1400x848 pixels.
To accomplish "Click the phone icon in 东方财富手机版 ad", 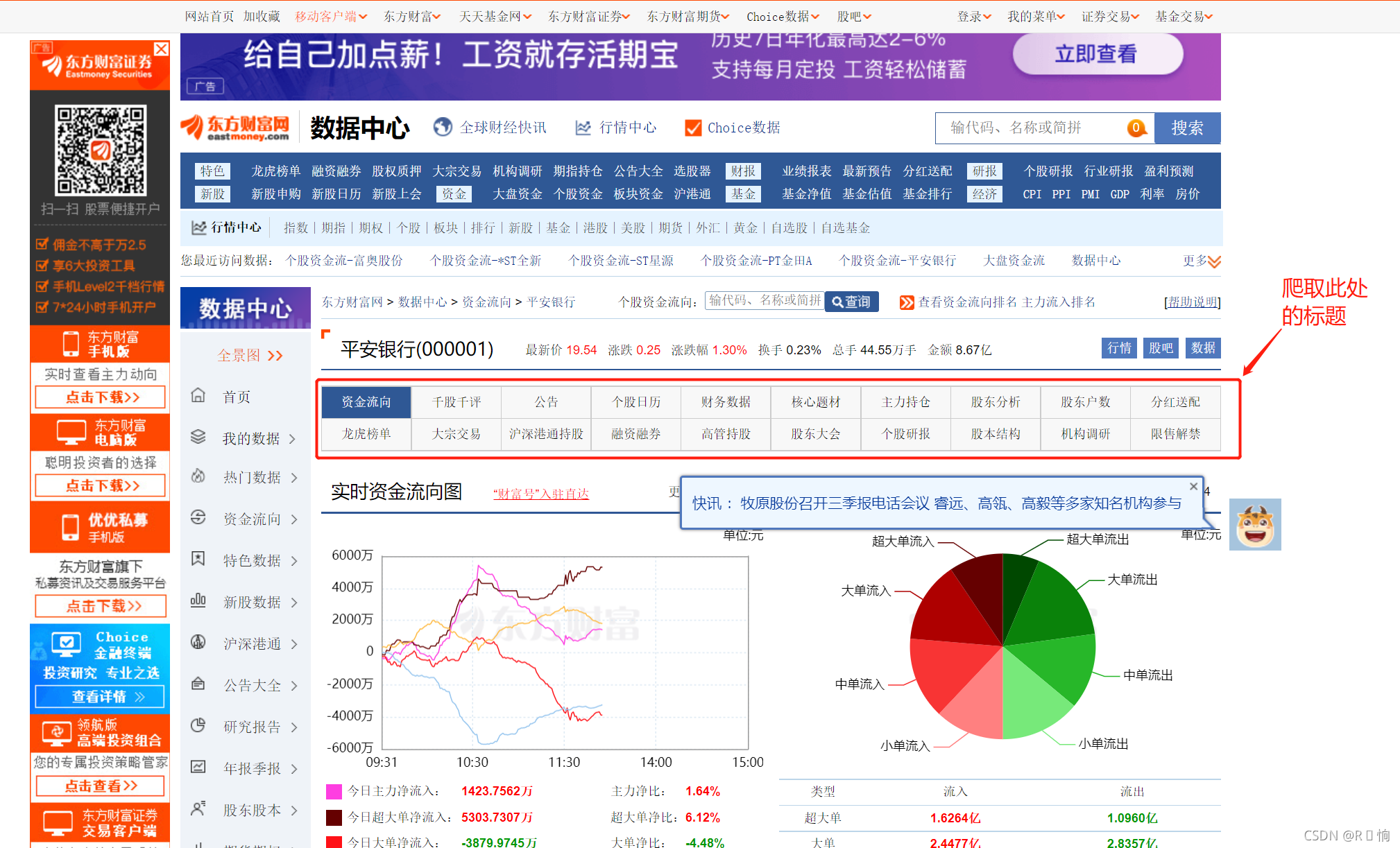I will pos(71,344).
